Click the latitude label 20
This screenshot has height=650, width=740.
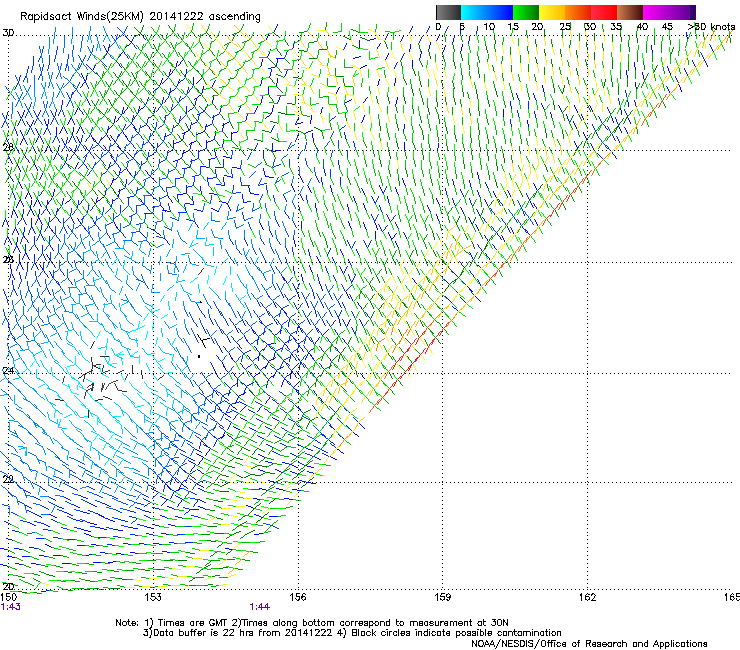point(8,586)
